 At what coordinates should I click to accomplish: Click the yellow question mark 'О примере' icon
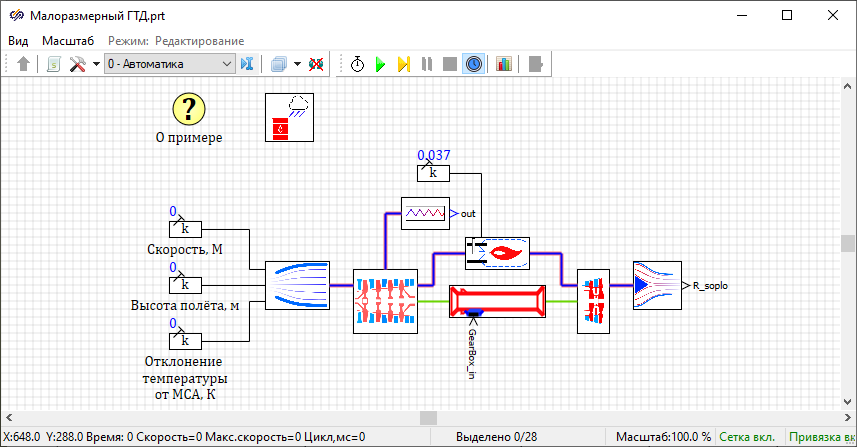tap(188, 109)
